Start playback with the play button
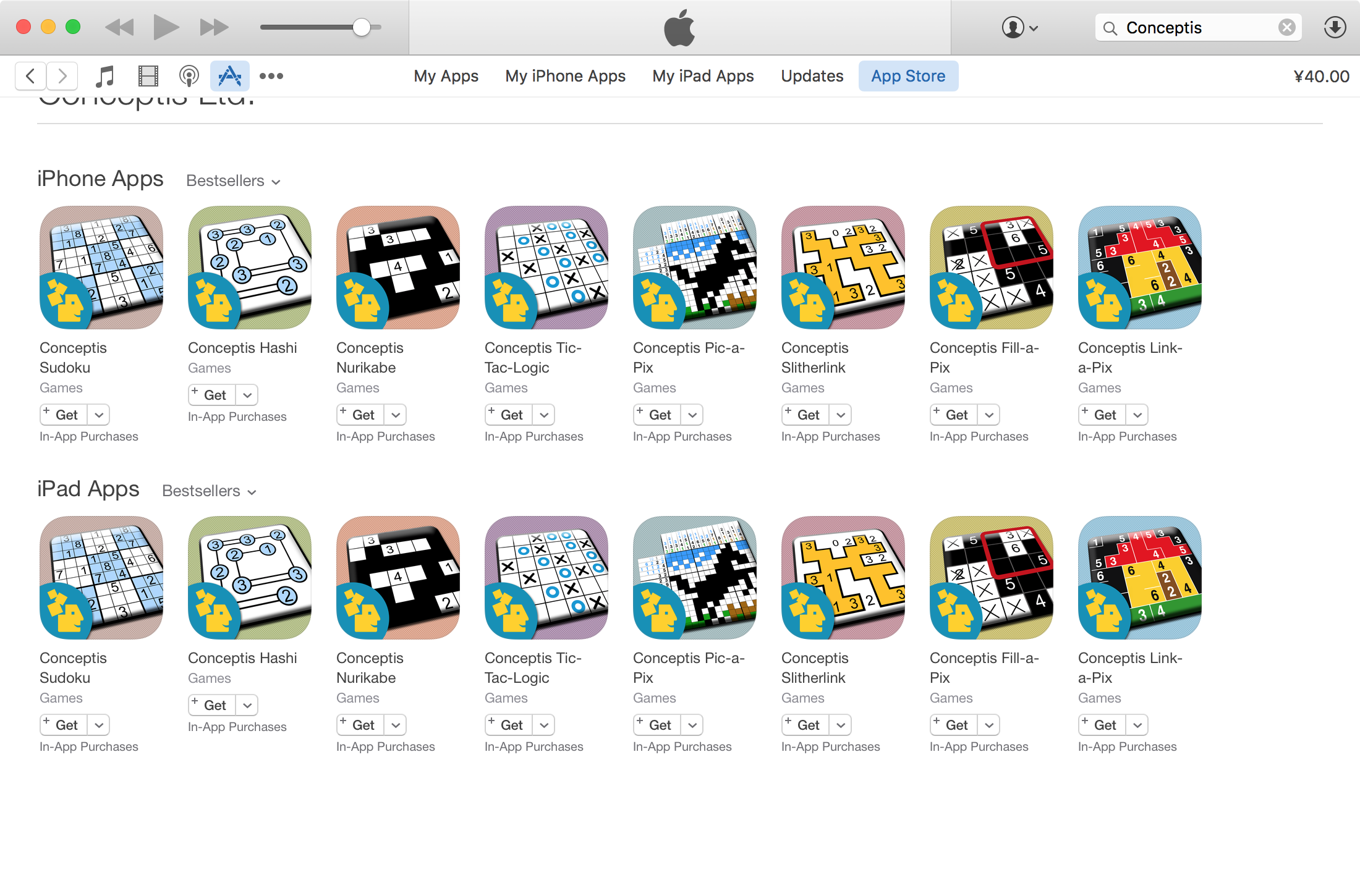 tap(165, 27)
